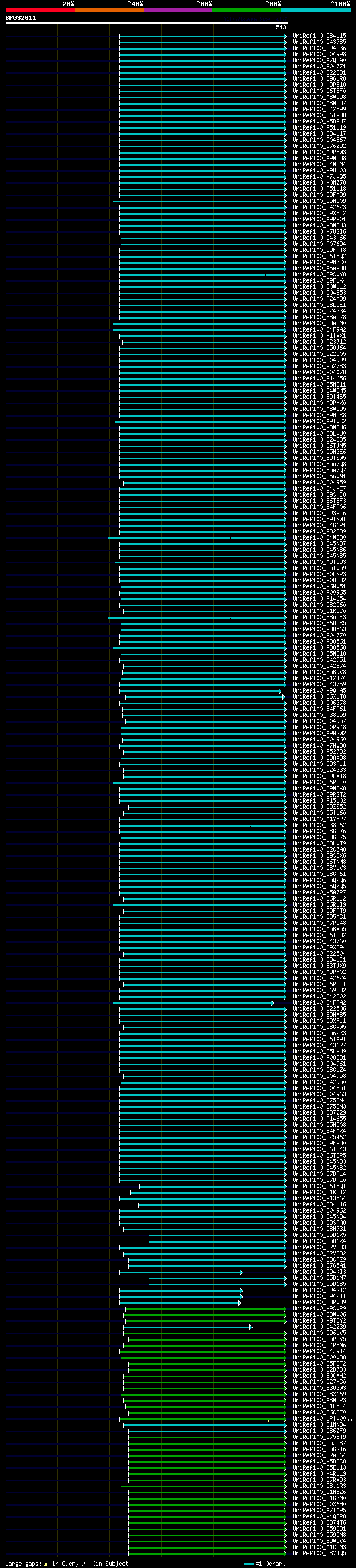Select hit label UniRef100_P13564

(319, 1198)
